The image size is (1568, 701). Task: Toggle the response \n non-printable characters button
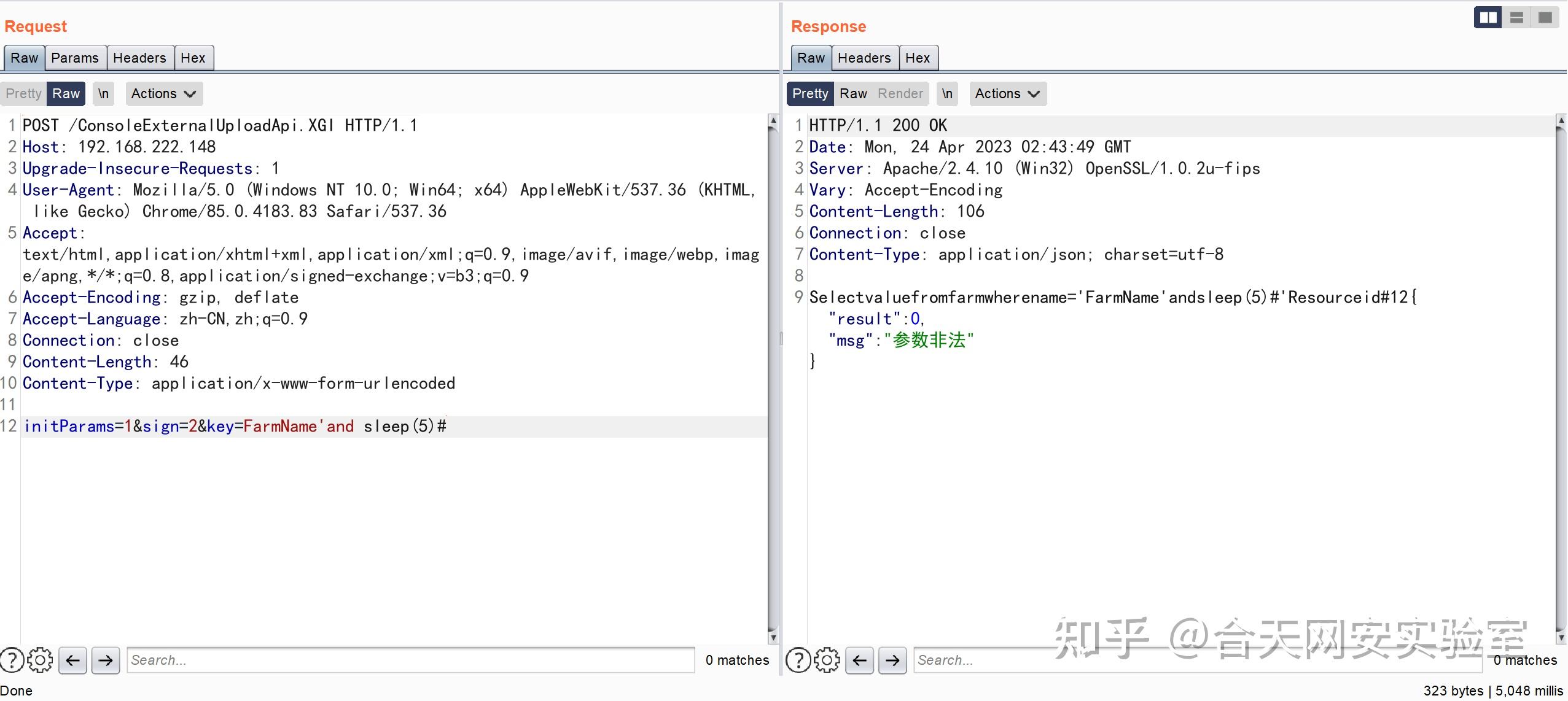pyautogui.click(x=947, y=93)
